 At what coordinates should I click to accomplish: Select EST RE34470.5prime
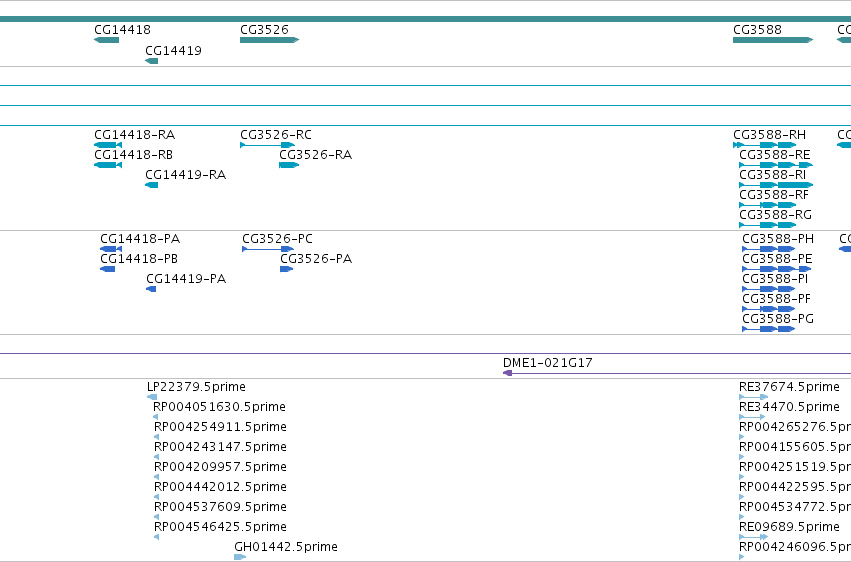click(752, 417)
